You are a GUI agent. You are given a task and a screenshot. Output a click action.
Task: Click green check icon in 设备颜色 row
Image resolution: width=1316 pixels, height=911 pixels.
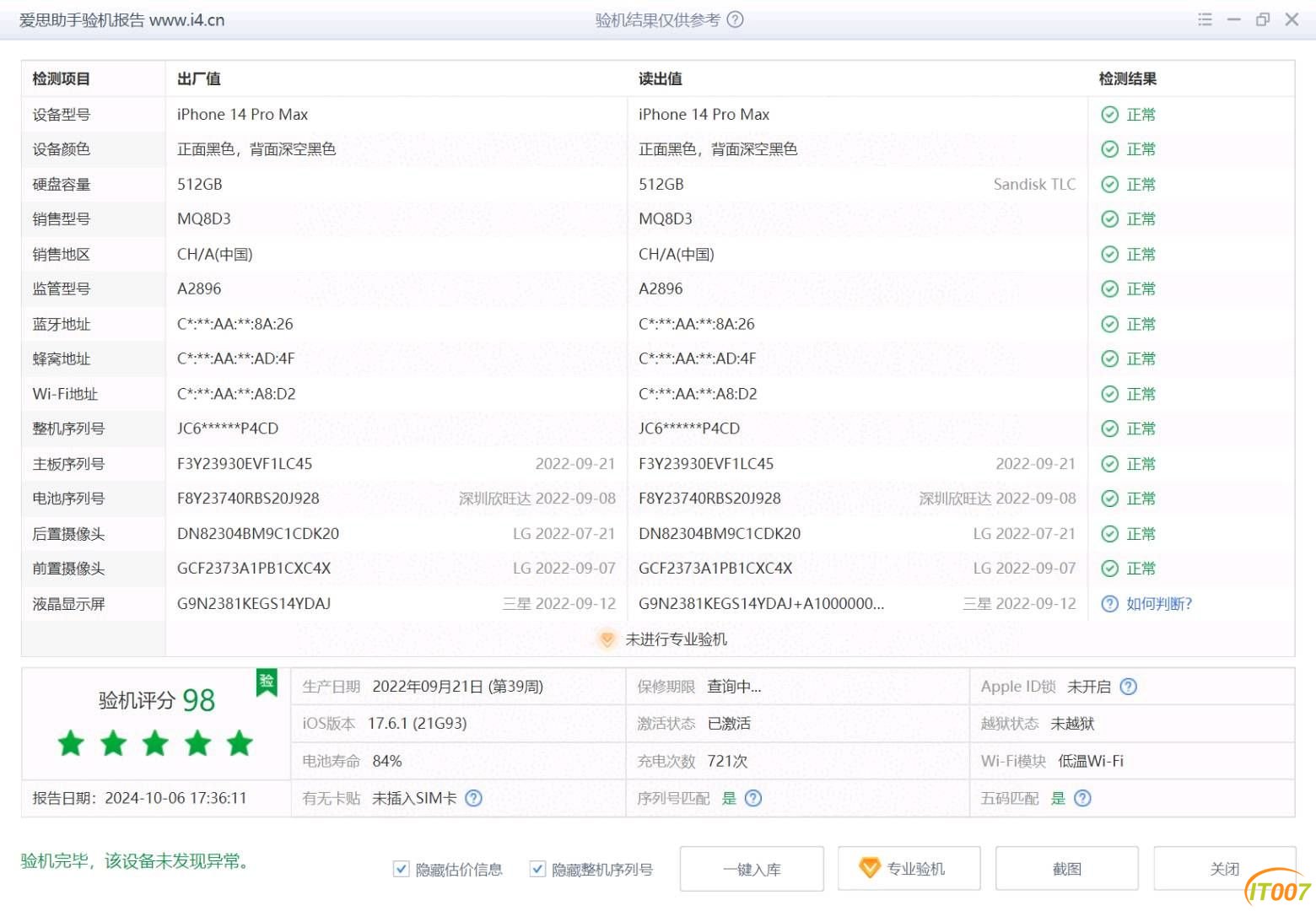(1110, 149)
